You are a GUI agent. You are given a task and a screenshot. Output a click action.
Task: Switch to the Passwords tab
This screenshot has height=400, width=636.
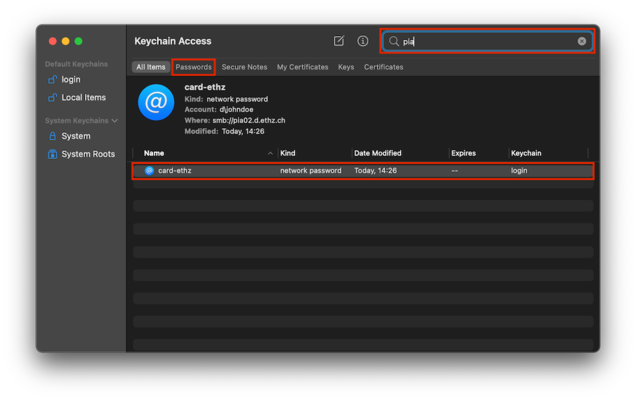tap(193, 67)
